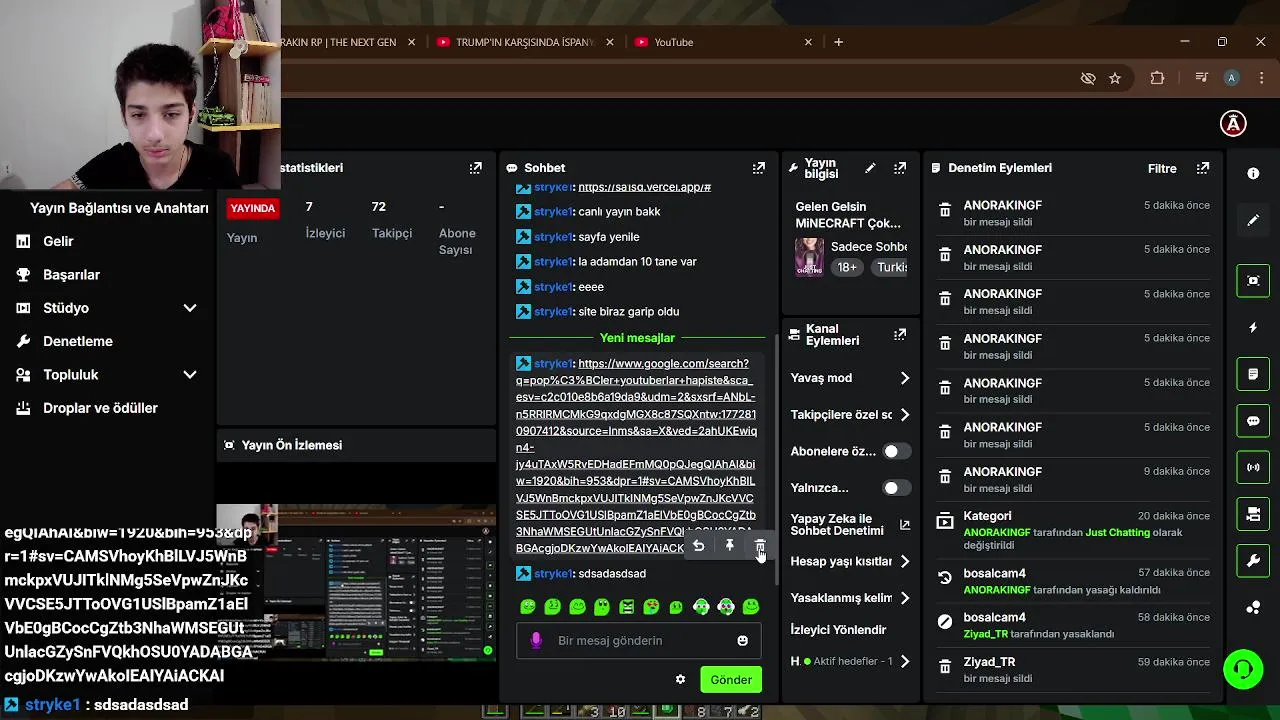This screenshot has width=1280, height=720.
Task: Open Takipçilere özel sohbet options
Action: 850,415
